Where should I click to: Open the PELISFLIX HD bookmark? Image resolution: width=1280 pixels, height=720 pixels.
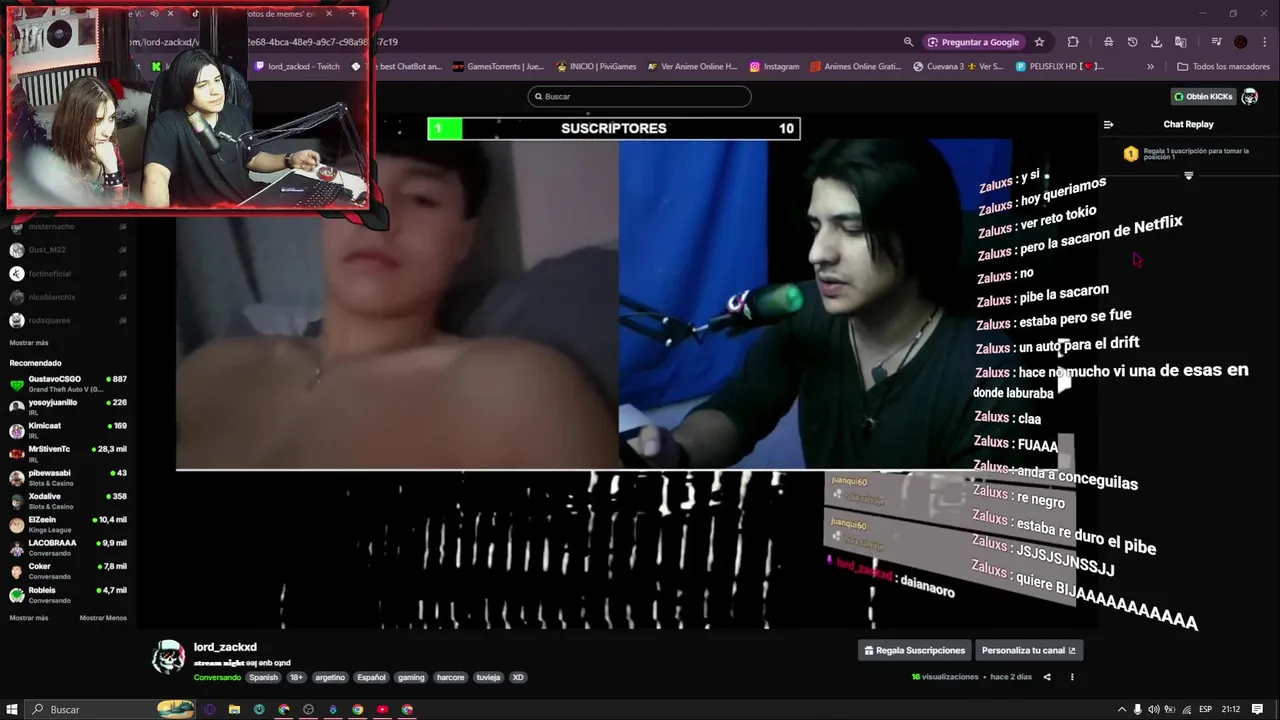1060,67
